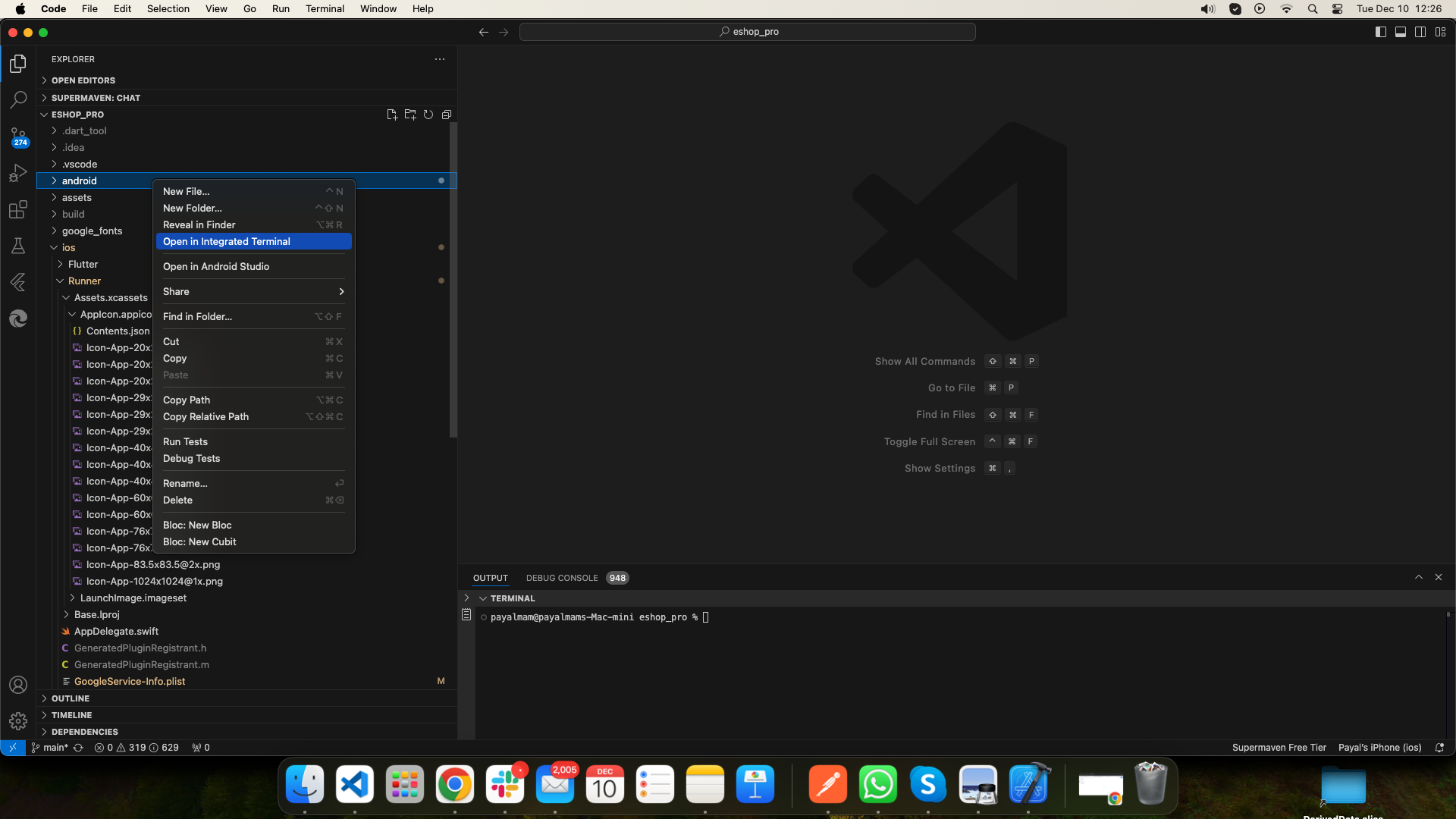The image size is (1456, 819).
Task: Click the Search icon in activity bar
Action: (18, 98)
